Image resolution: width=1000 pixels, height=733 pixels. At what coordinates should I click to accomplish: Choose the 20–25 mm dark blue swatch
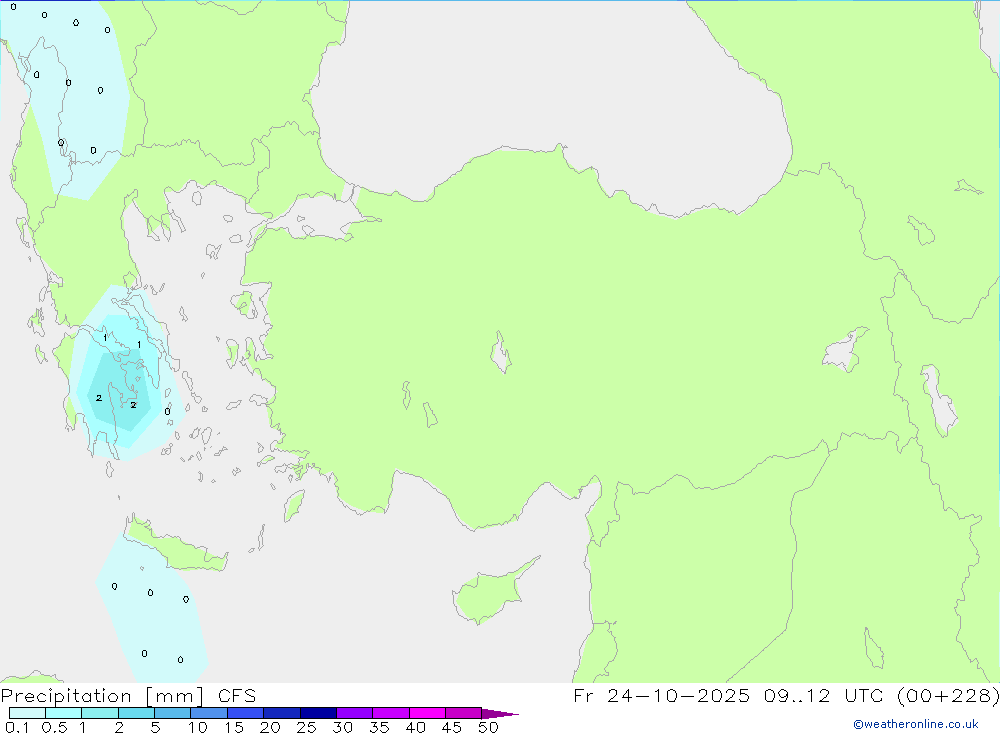[282, 713]
